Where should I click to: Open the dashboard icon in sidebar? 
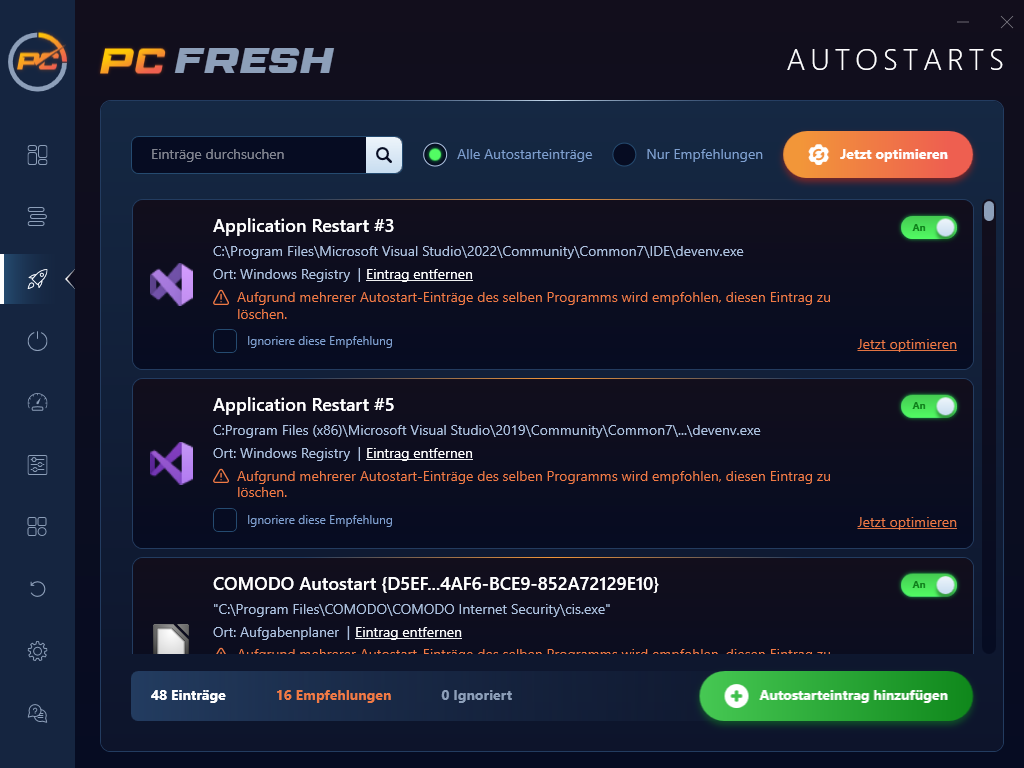[x=38, y=155]
